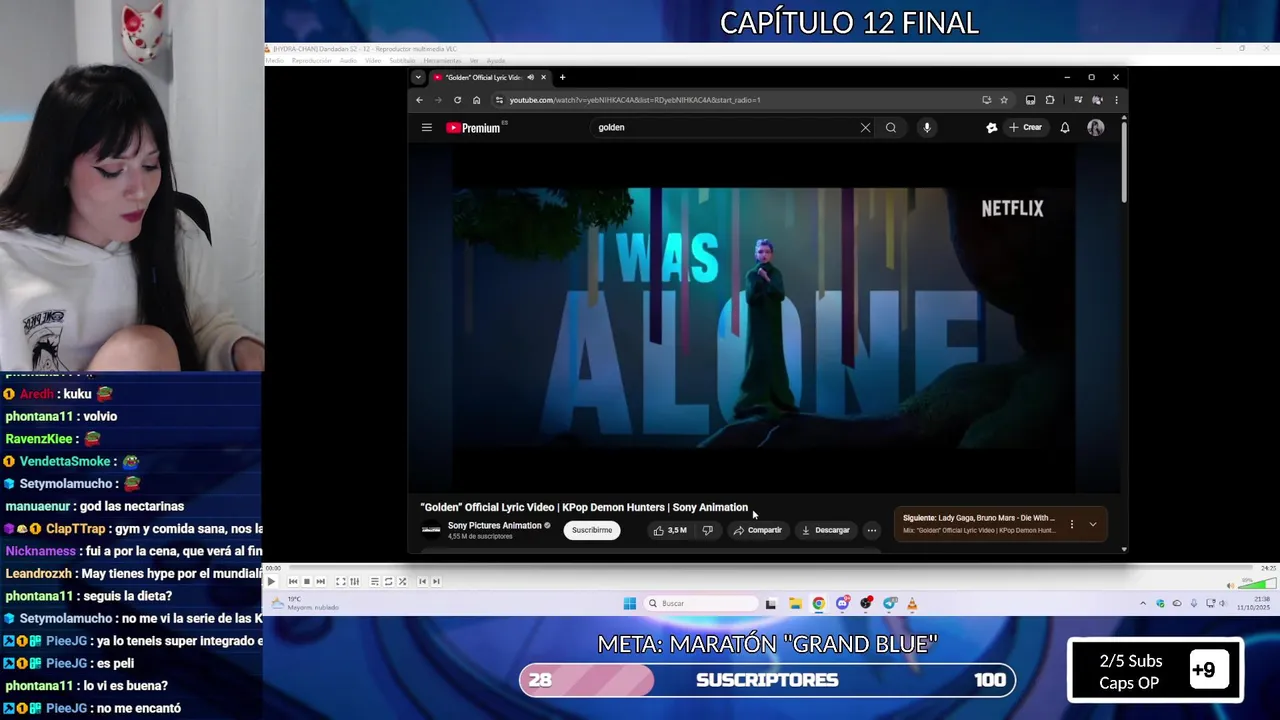Screen dimensions: 1280x720
Task: Open the taskbar weather widget
Action: pyautogui.click(x=305, y=603)
